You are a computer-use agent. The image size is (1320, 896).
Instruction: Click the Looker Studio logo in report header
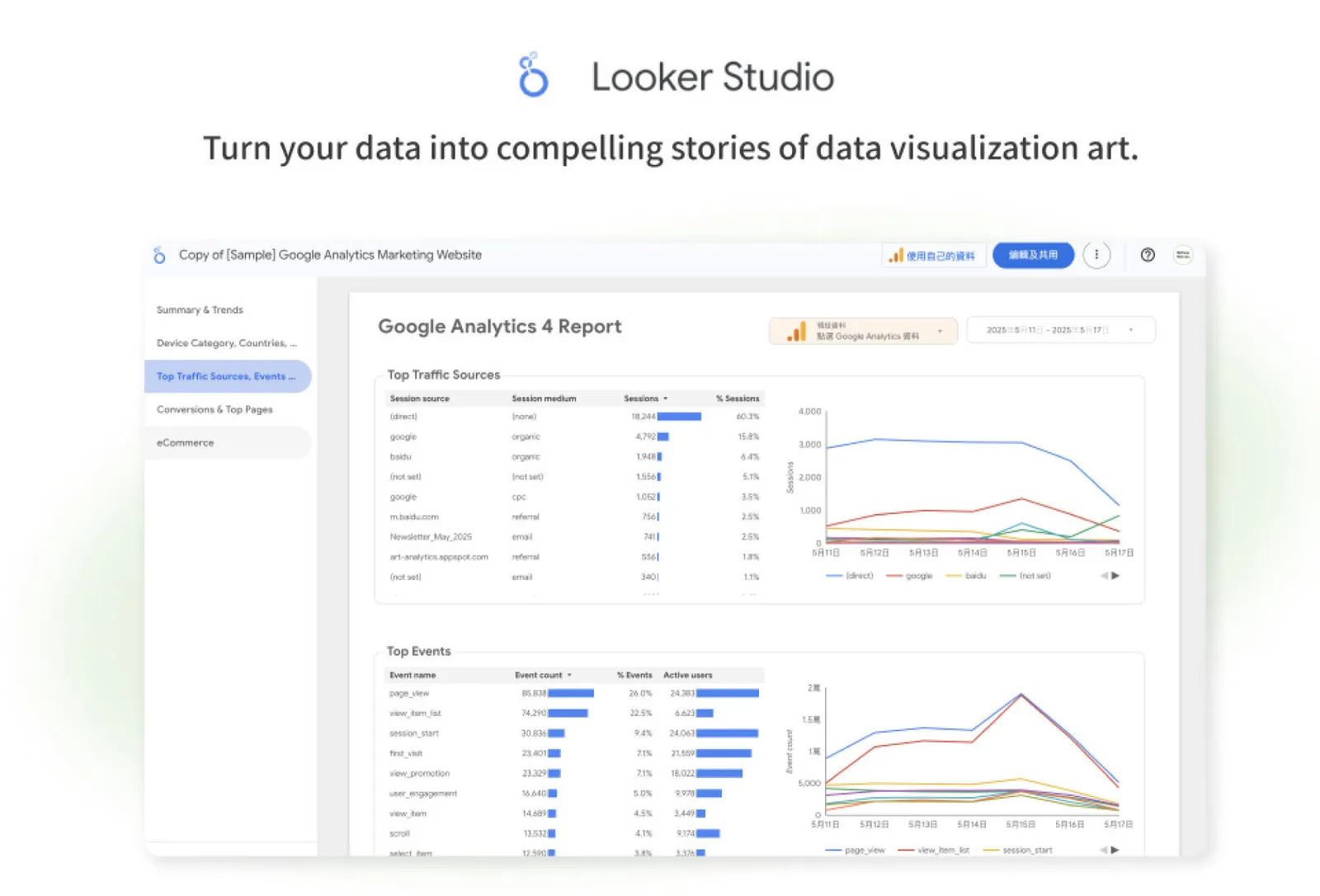159,256
